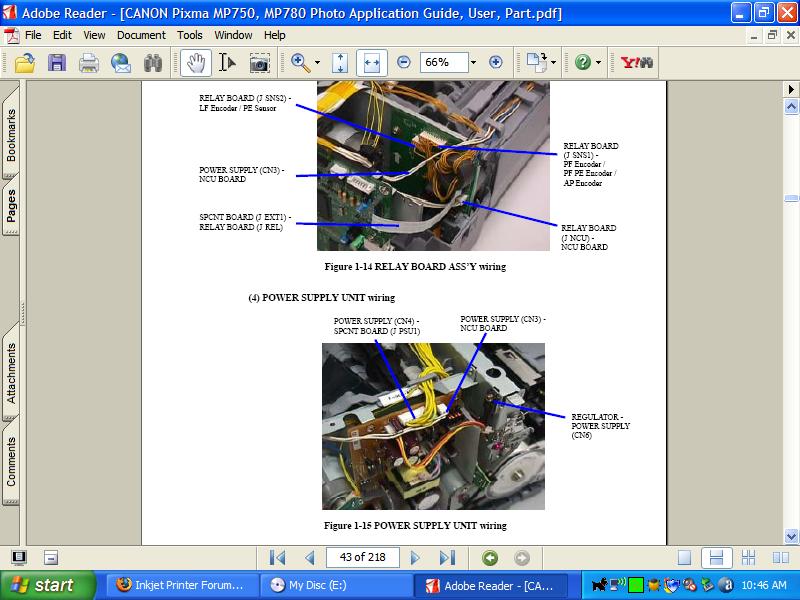Click the Adobe Reader taskbar button
Image resolution: width=800 pixels, height=600 pixels.
[x=491, y=585]
